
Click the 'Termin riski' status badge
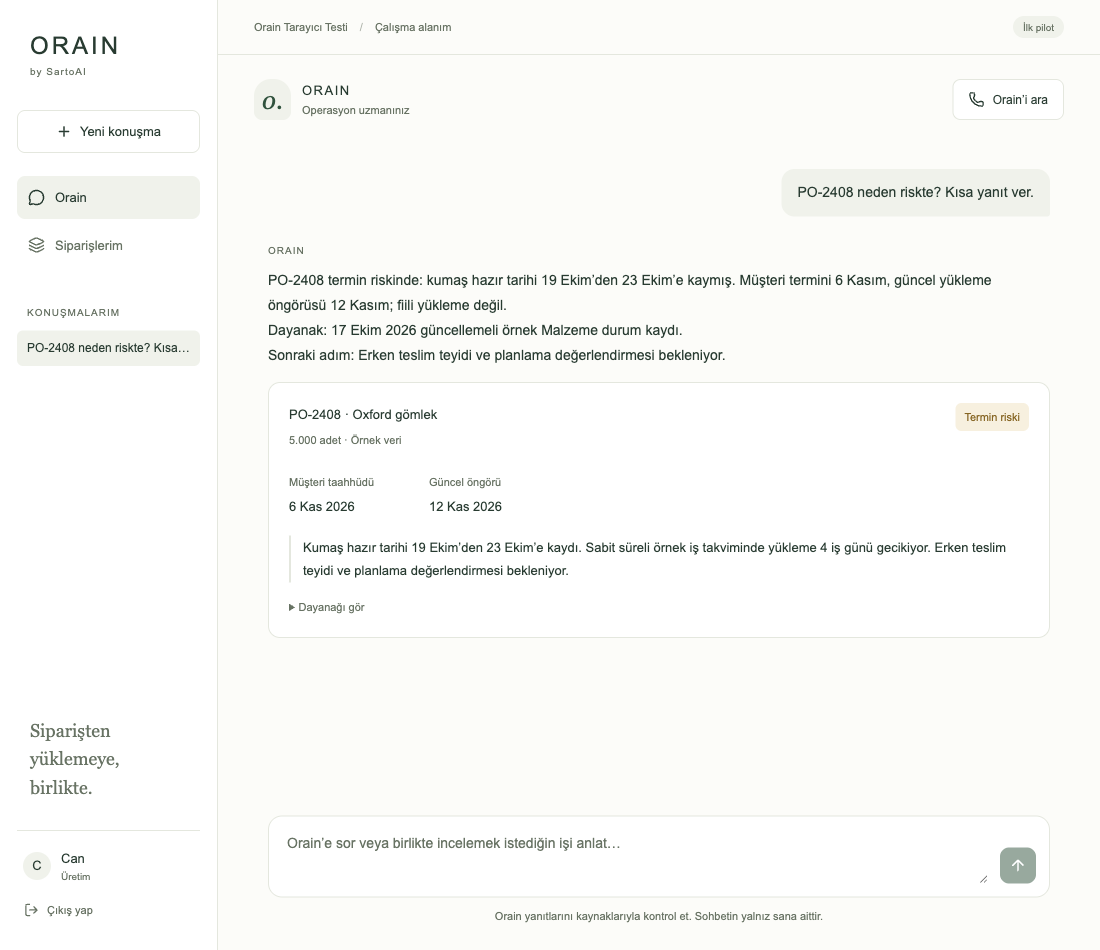click(x=992, y=417)
